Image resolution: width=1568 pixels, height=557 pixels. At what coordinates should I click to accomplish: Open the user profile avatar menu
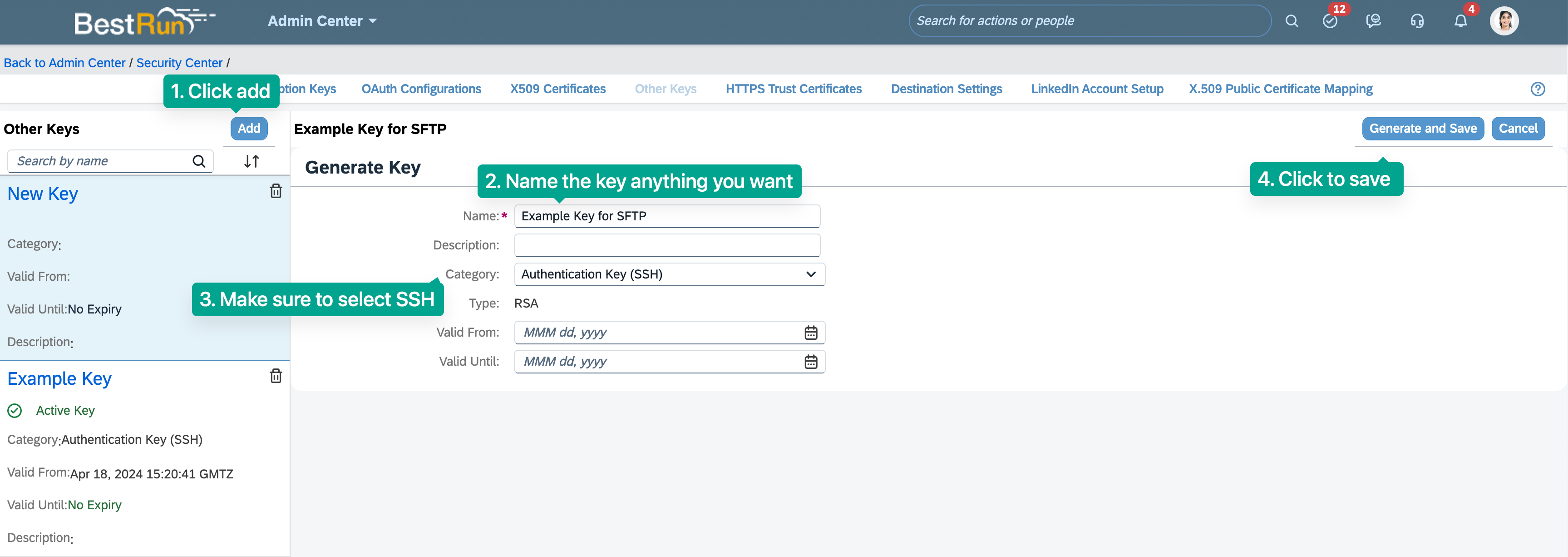1504,21
